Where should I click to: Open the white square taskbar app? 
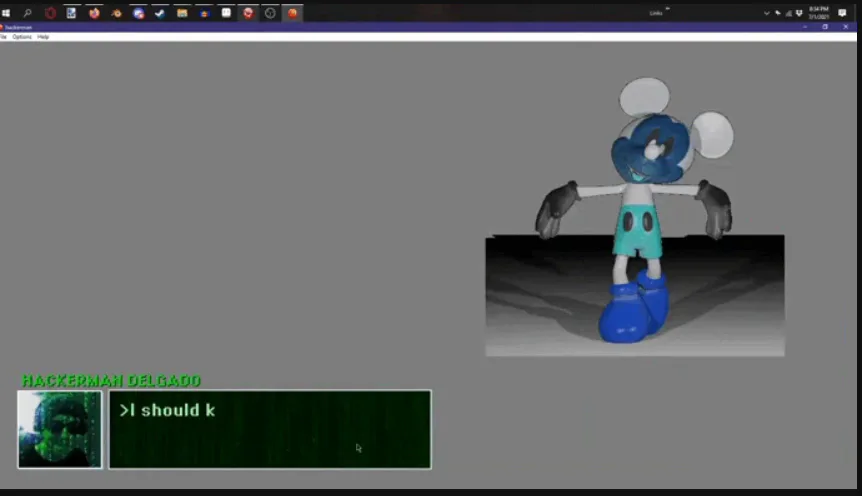pyautogui.click(x=226, y=13)
